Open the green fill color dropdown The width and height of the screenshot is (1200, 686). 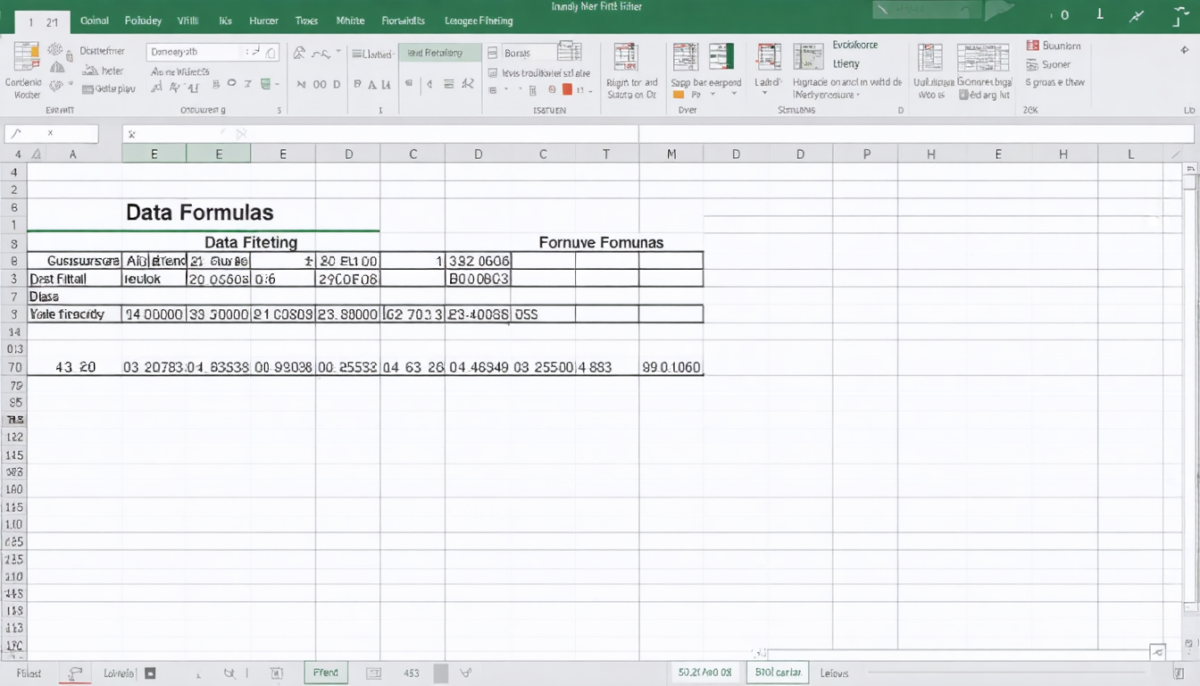click(x=268, y=85)
